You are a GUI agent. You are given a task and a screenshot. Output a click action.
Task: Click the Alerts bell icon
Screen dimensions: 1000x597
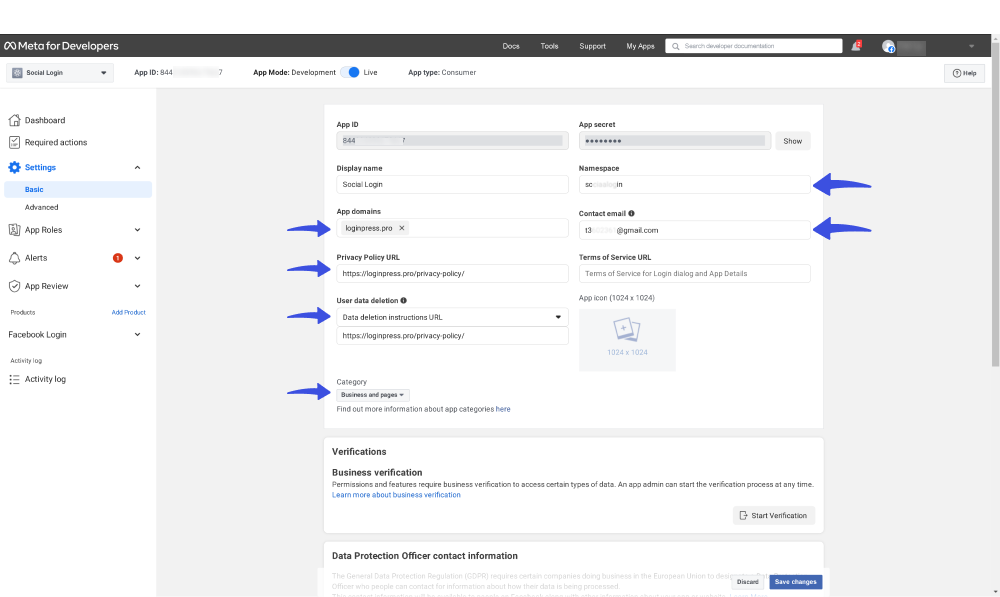pos(14,258)
